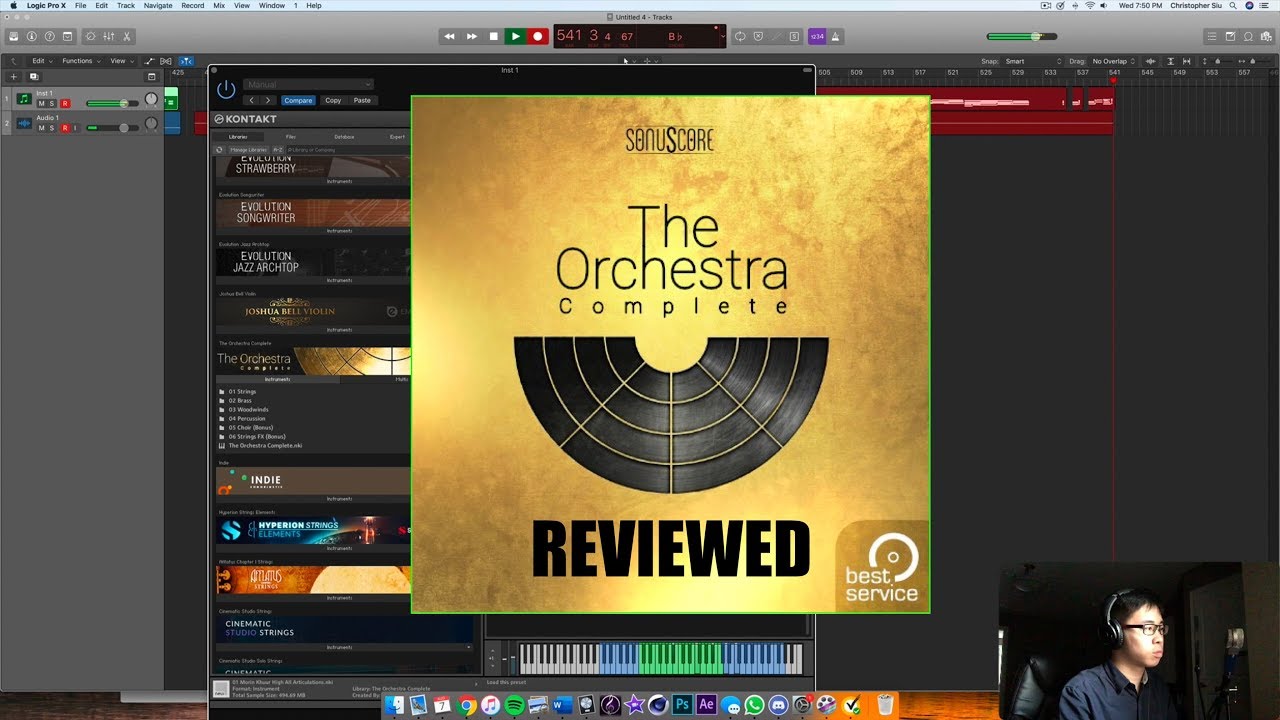Go to previous preset arrow in plugin
Image resolution: width=1280 pixels, height=720 pixels.
pyautogui.click(x=251, y=100)
